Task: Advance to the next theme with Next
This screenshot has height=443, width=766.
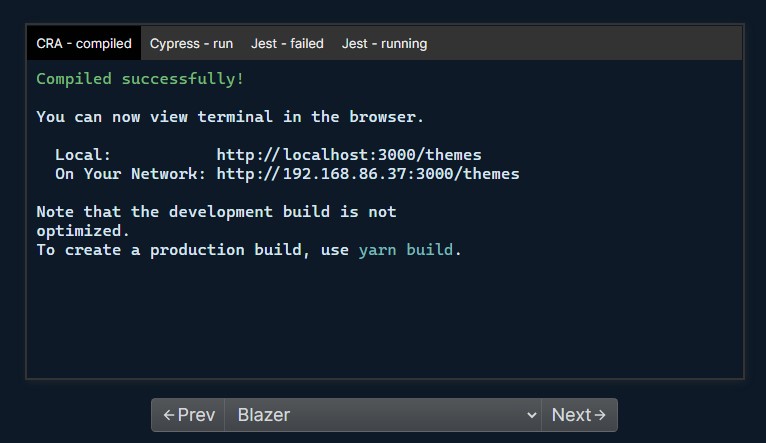Action: pos(579,415)
